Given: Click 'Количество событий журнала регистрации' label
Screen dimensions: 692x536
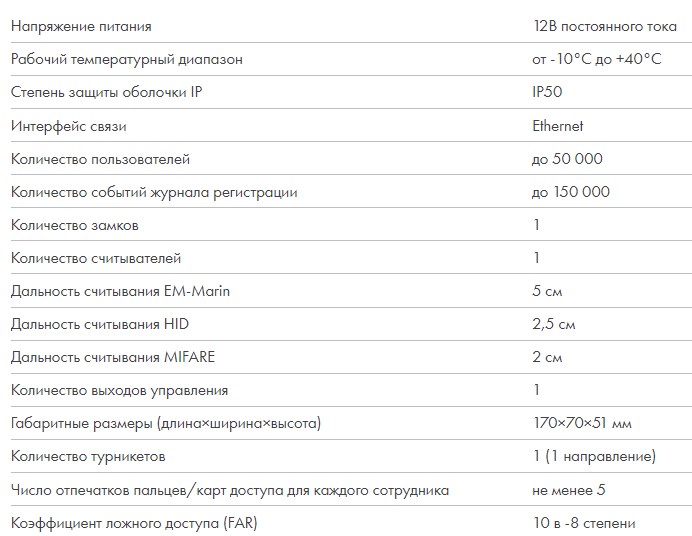Looking at the screenshot, I should tap(154, 192).
